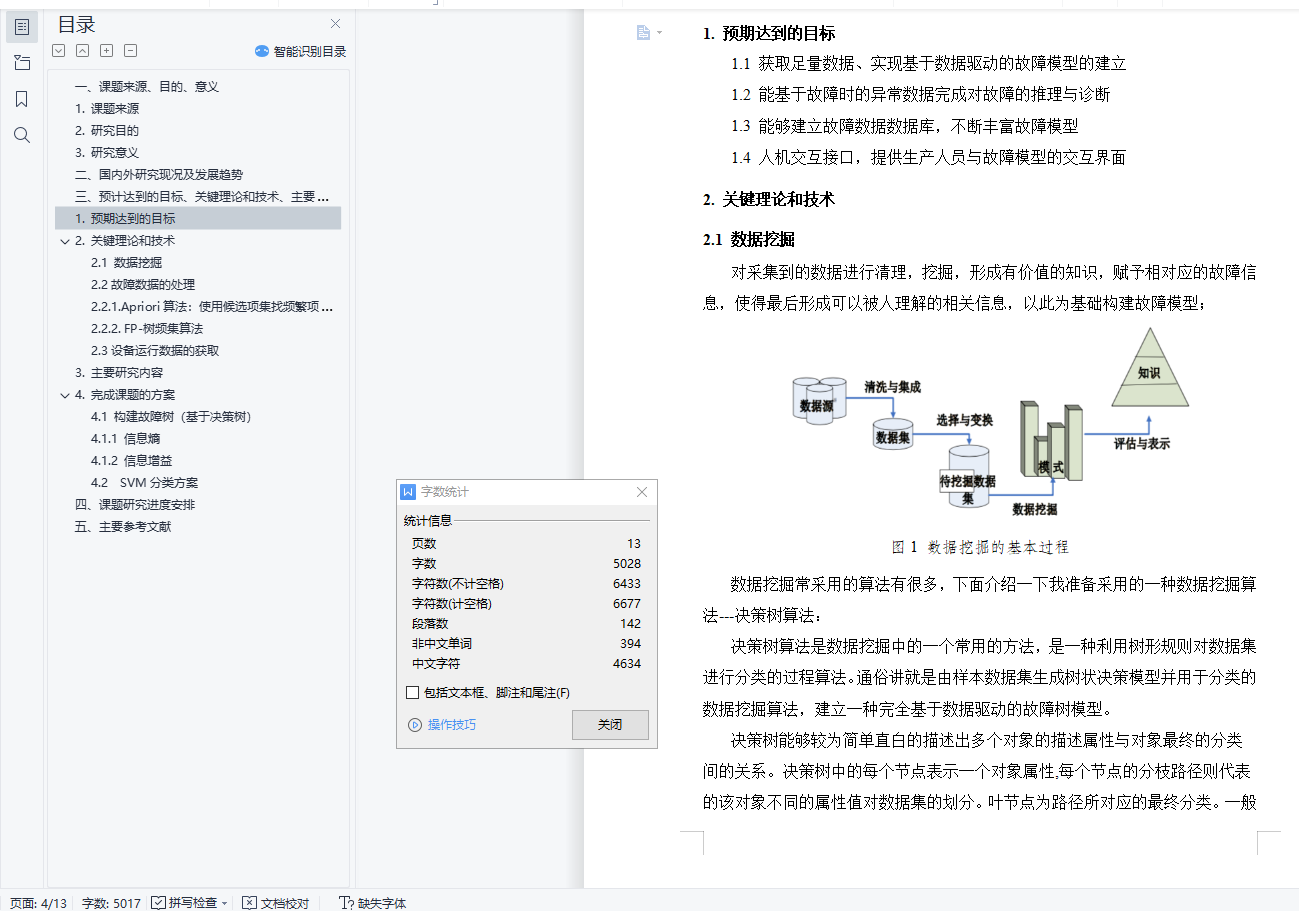
Task: Click the minus box icon to collapse all headings
Action: coord(131,51)
